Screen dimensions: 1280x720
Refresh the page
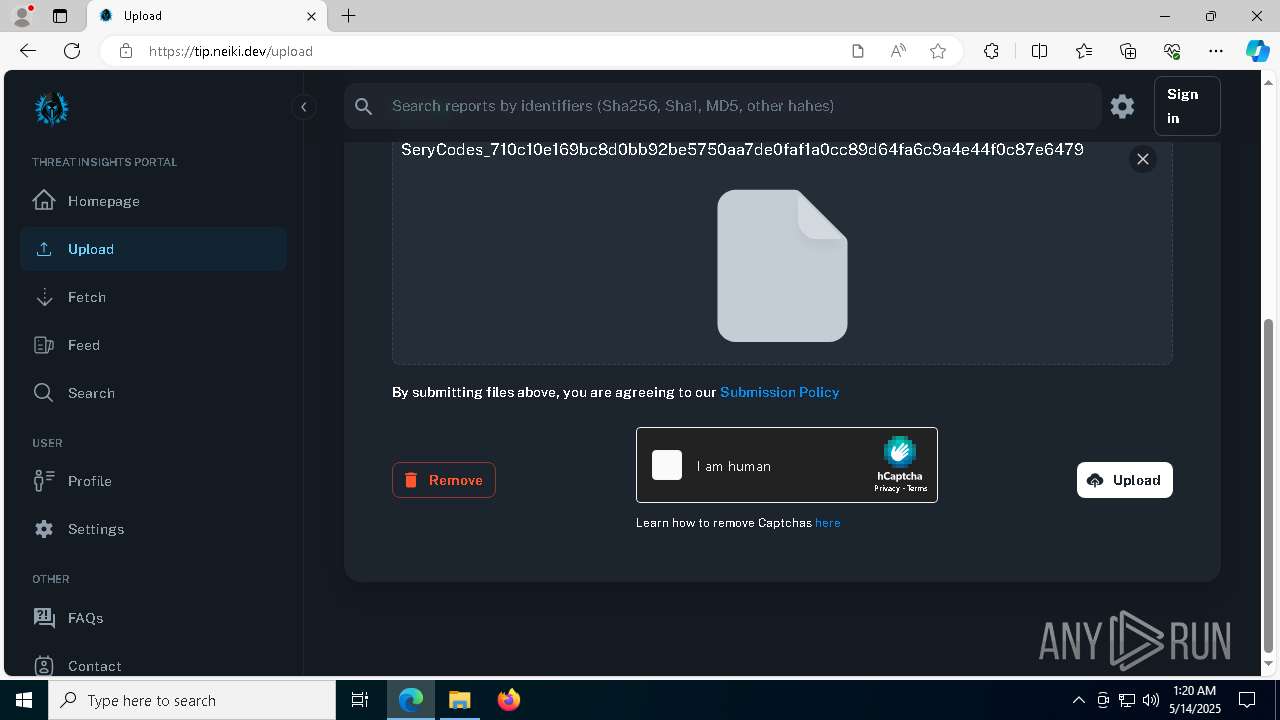(x=72, y=51)
